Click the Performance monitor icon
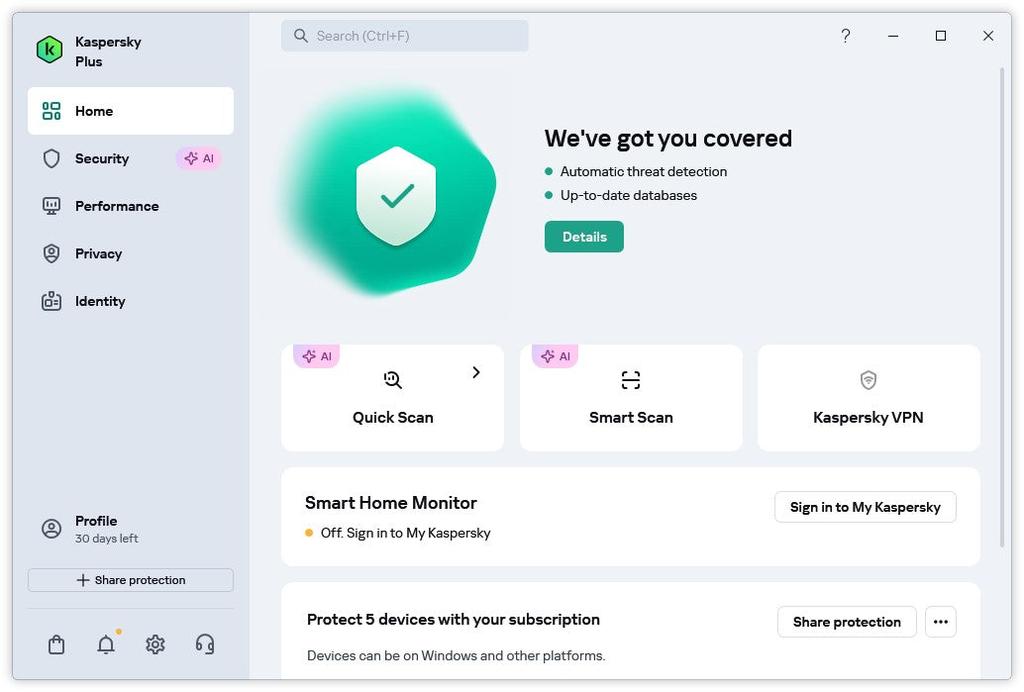Image resolution: width=1024 pixels, height=692 pixels. (x=51, y=206)
